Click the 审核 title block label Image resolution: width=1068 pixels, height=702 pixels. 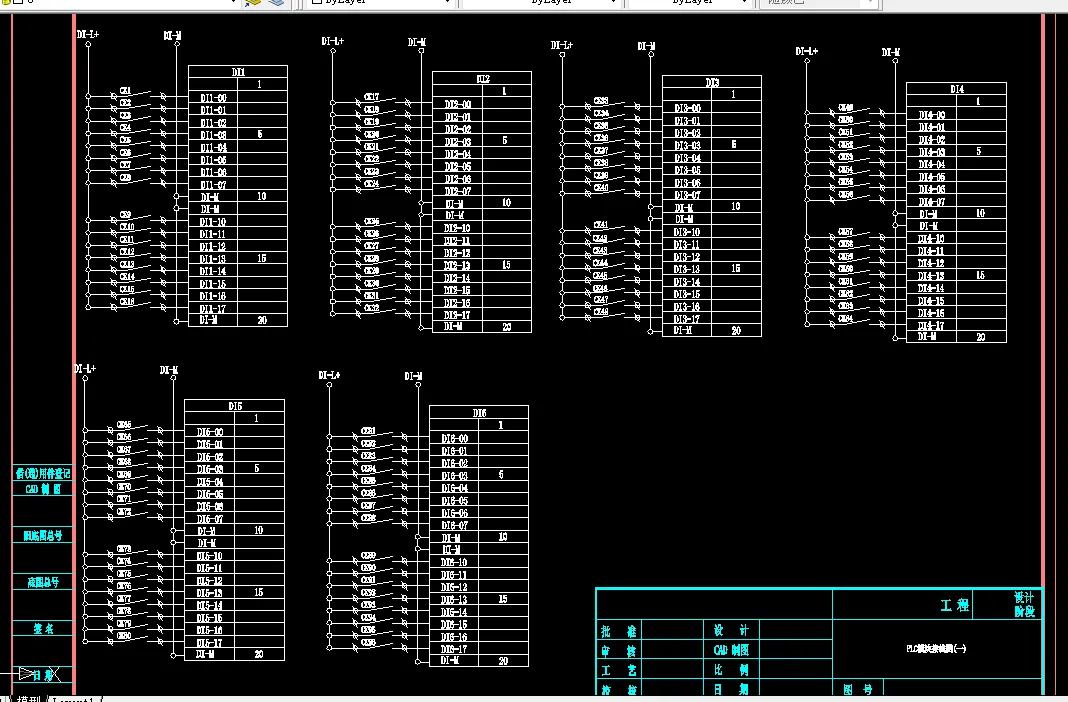[x=618, y=650]
